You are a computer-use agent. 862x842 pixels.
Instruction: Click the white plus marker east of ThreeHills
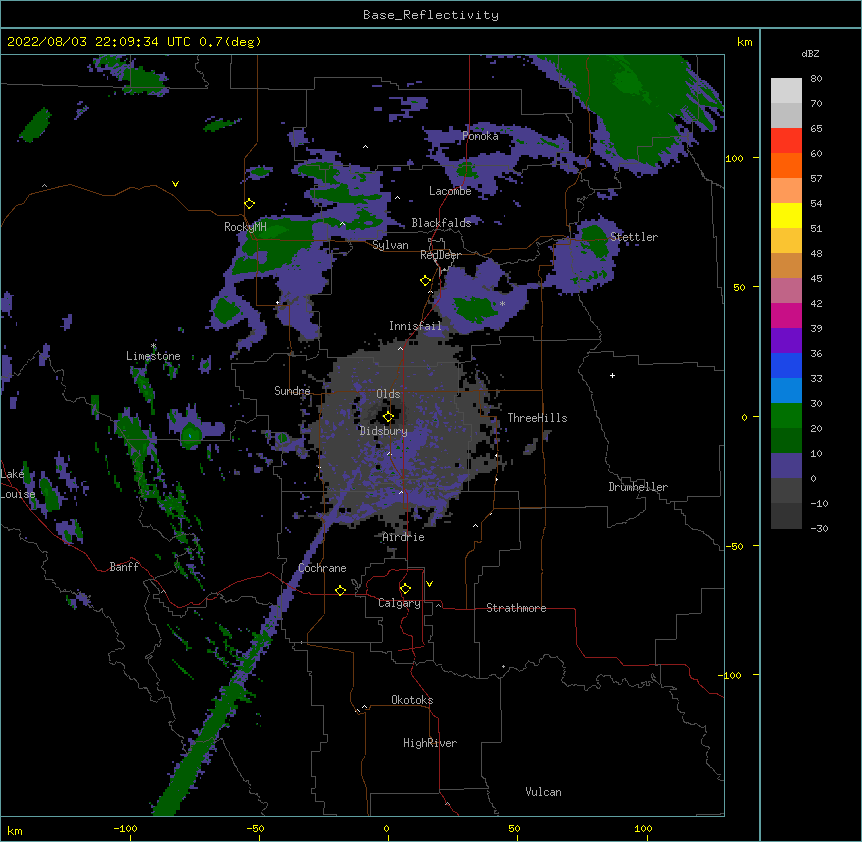[x=612, y=375]
